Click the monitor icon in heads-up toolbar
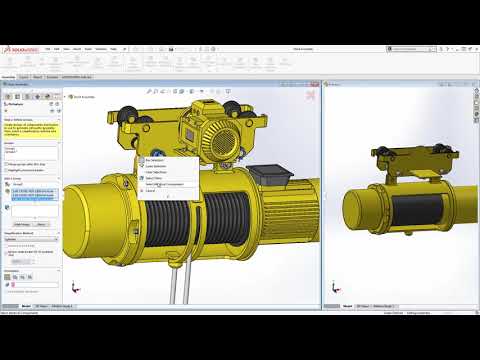This screenshot has width=480, height=360. (x=228, y=91)
